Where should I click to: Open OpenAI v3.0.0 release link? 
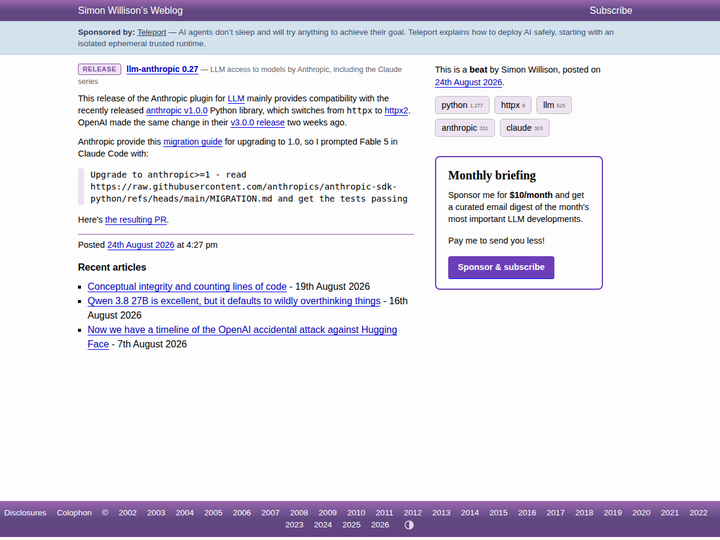pos(257,123)
